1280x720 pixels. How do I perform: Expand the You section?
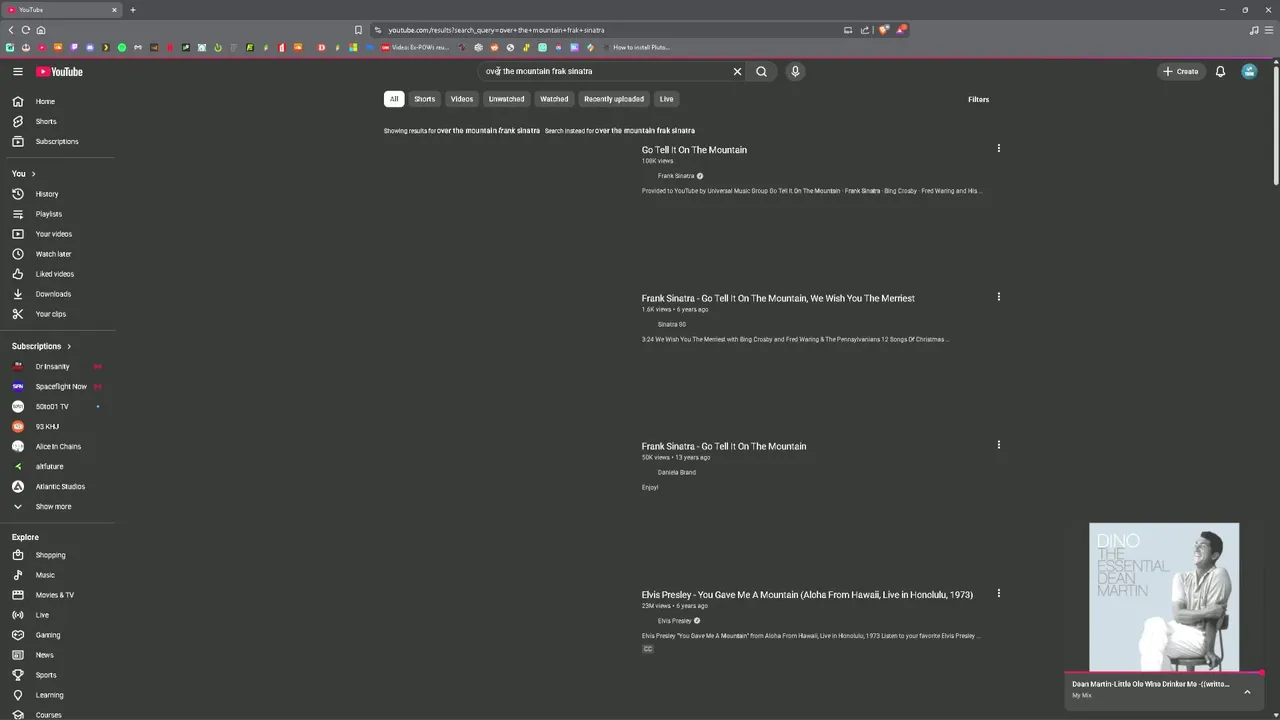click(x=24, y=173)
